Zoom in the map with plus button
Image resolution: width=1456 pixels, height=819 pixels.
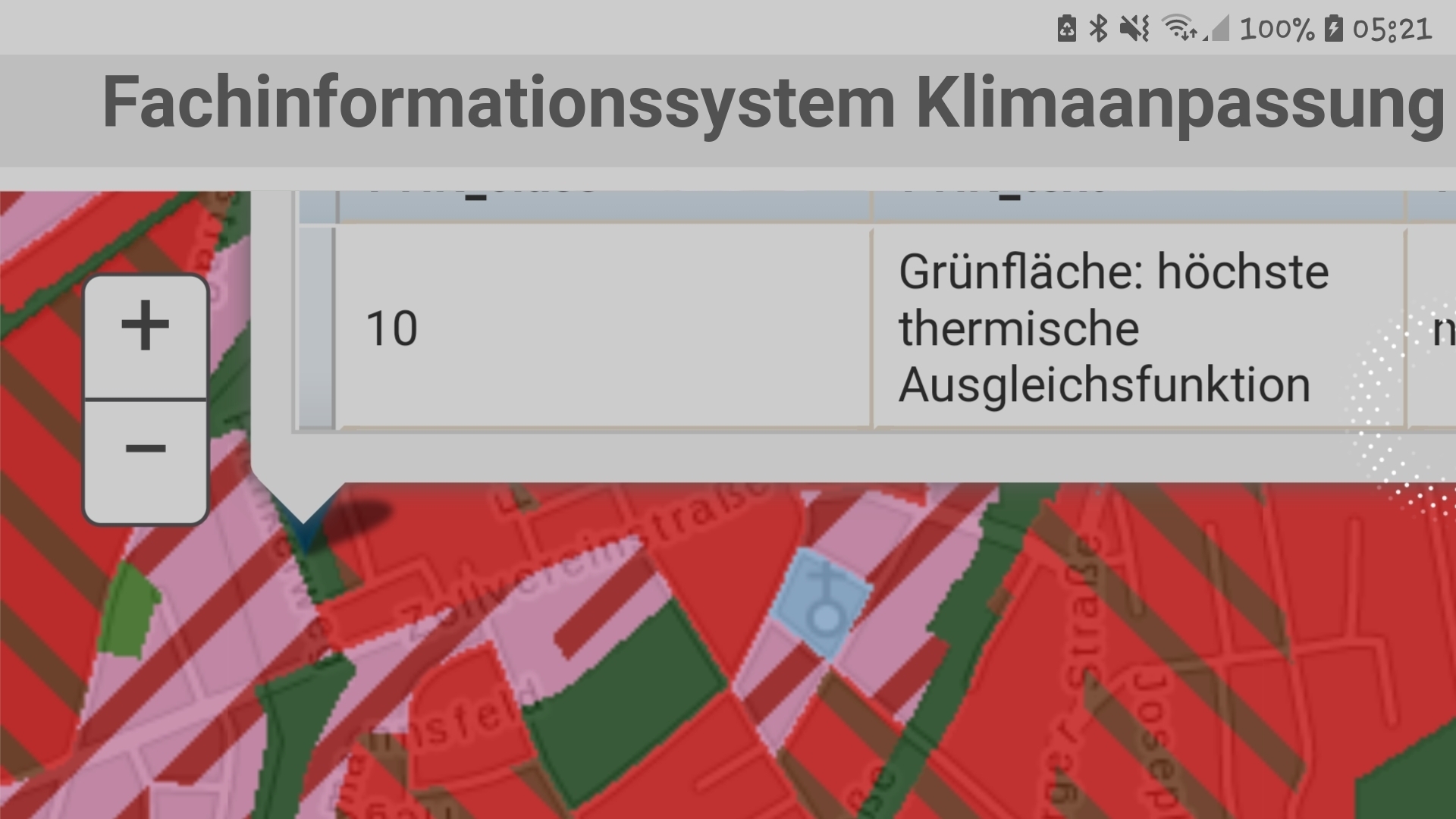click(x=145, y=326)
